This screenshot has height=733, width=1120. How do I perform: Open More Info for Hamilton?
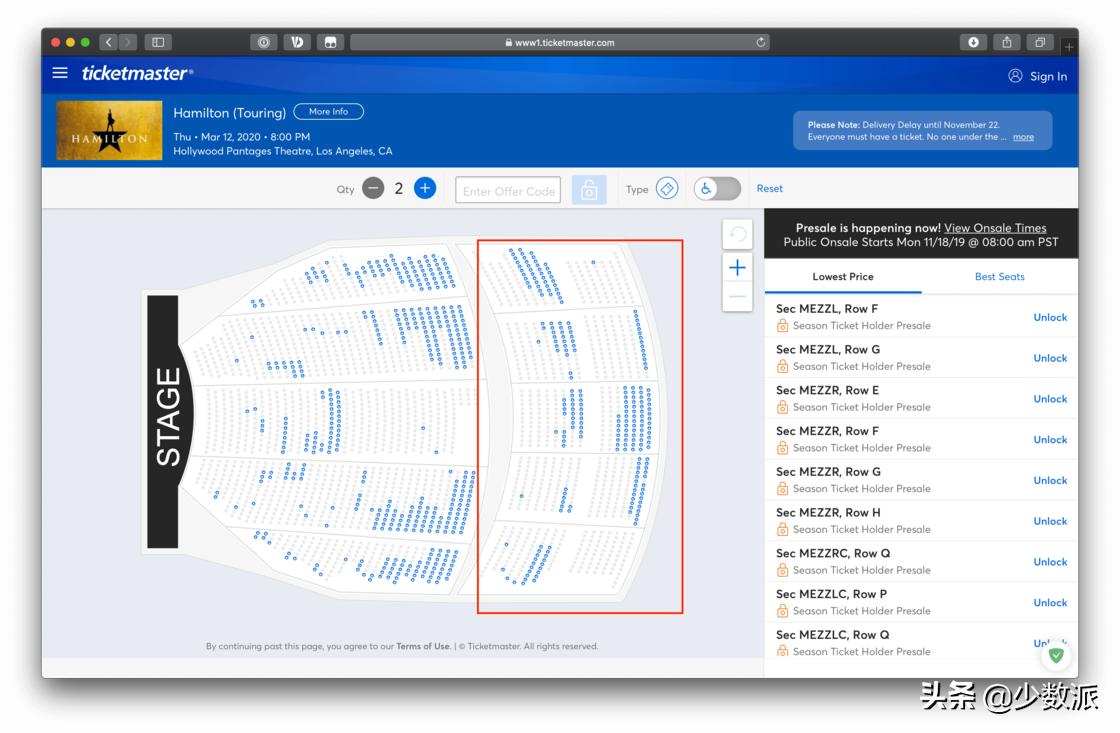pos(329,111)
